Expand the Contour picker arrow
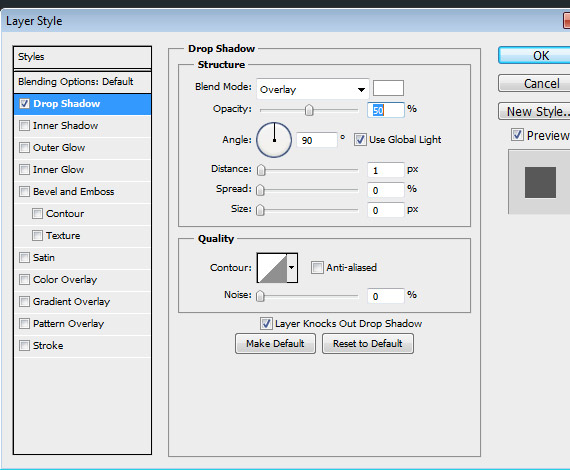 [x=292, y=268]
